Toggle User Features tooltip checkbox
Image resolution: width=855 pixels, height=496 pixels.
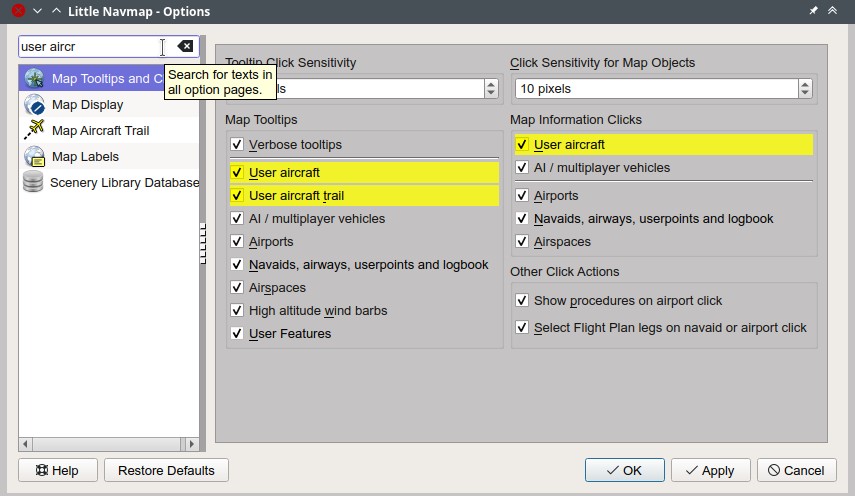tap(237, 333)
